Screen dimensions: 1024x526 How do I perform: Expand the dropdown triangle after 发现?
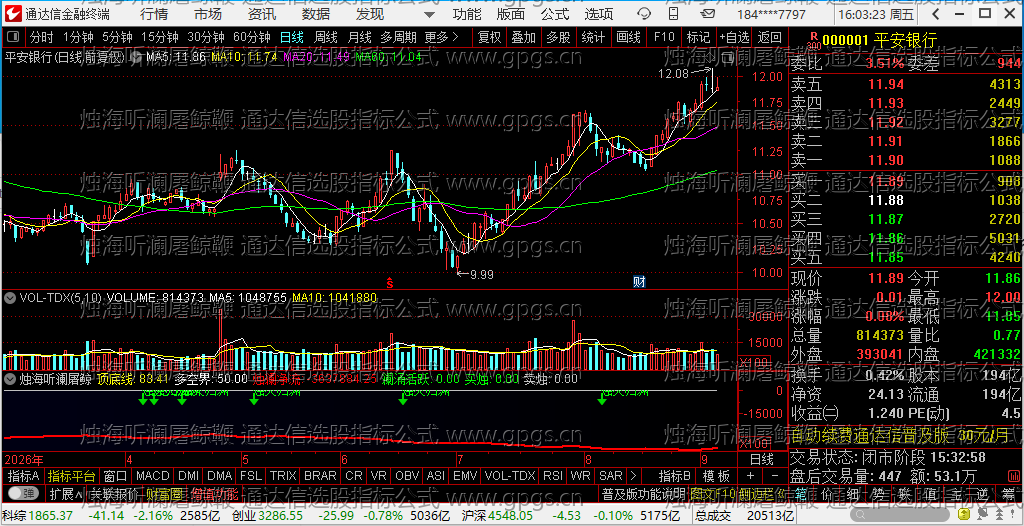(428, 14)
